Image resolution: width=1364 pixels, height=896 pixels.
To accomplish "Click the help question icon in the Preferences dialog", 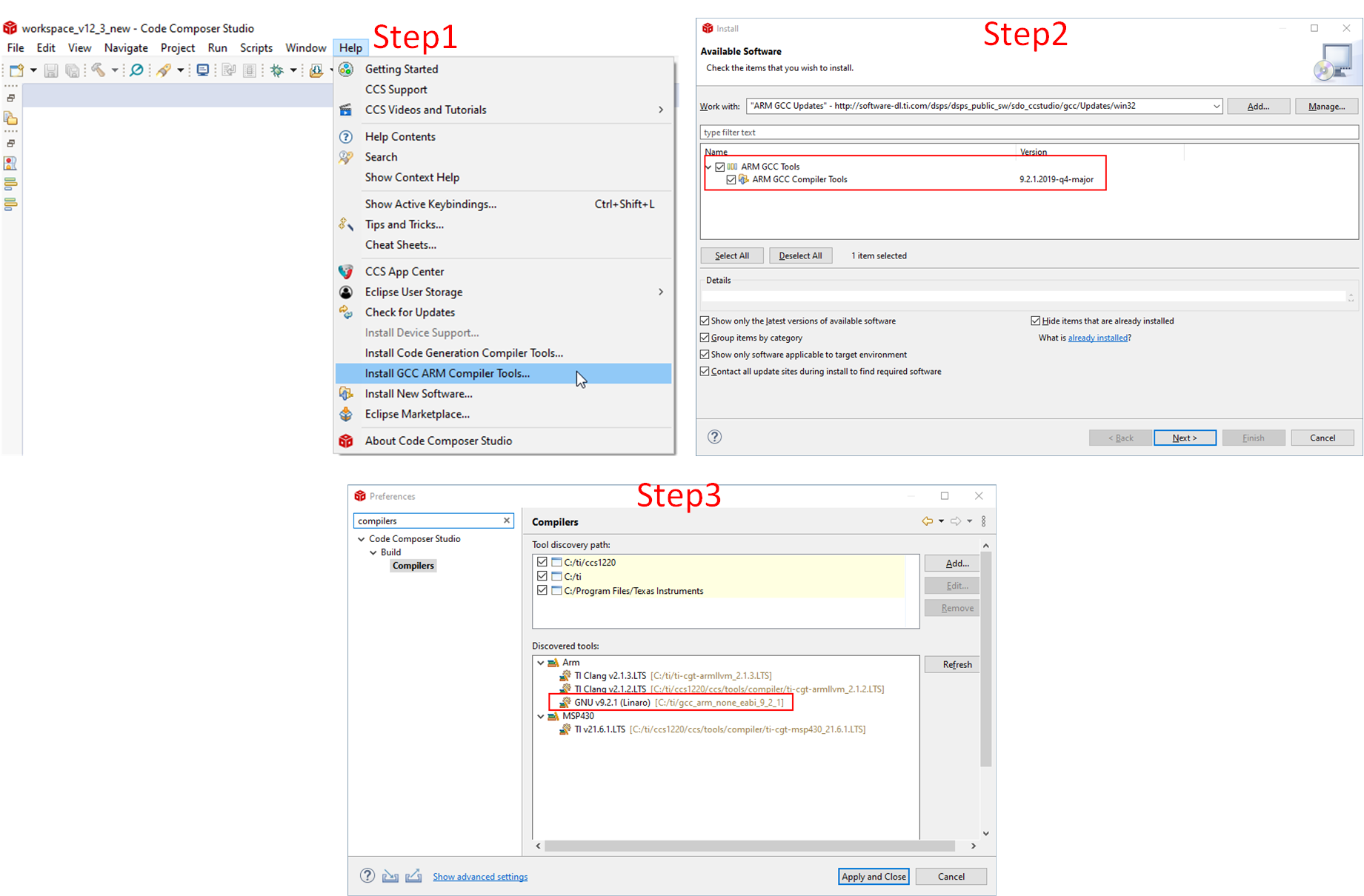I will (367, 875).
